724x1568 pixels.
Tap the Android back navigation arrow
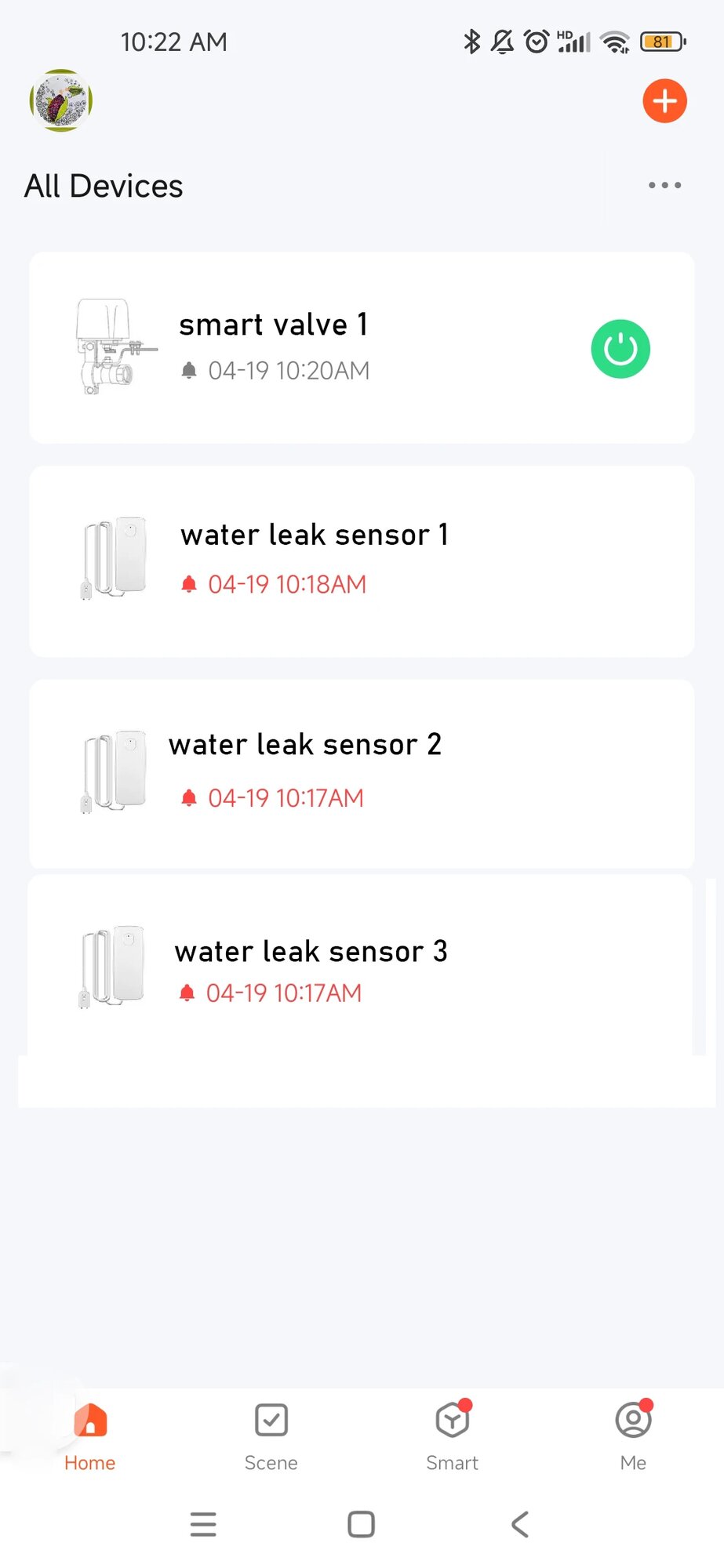(x=519, y=1524)
